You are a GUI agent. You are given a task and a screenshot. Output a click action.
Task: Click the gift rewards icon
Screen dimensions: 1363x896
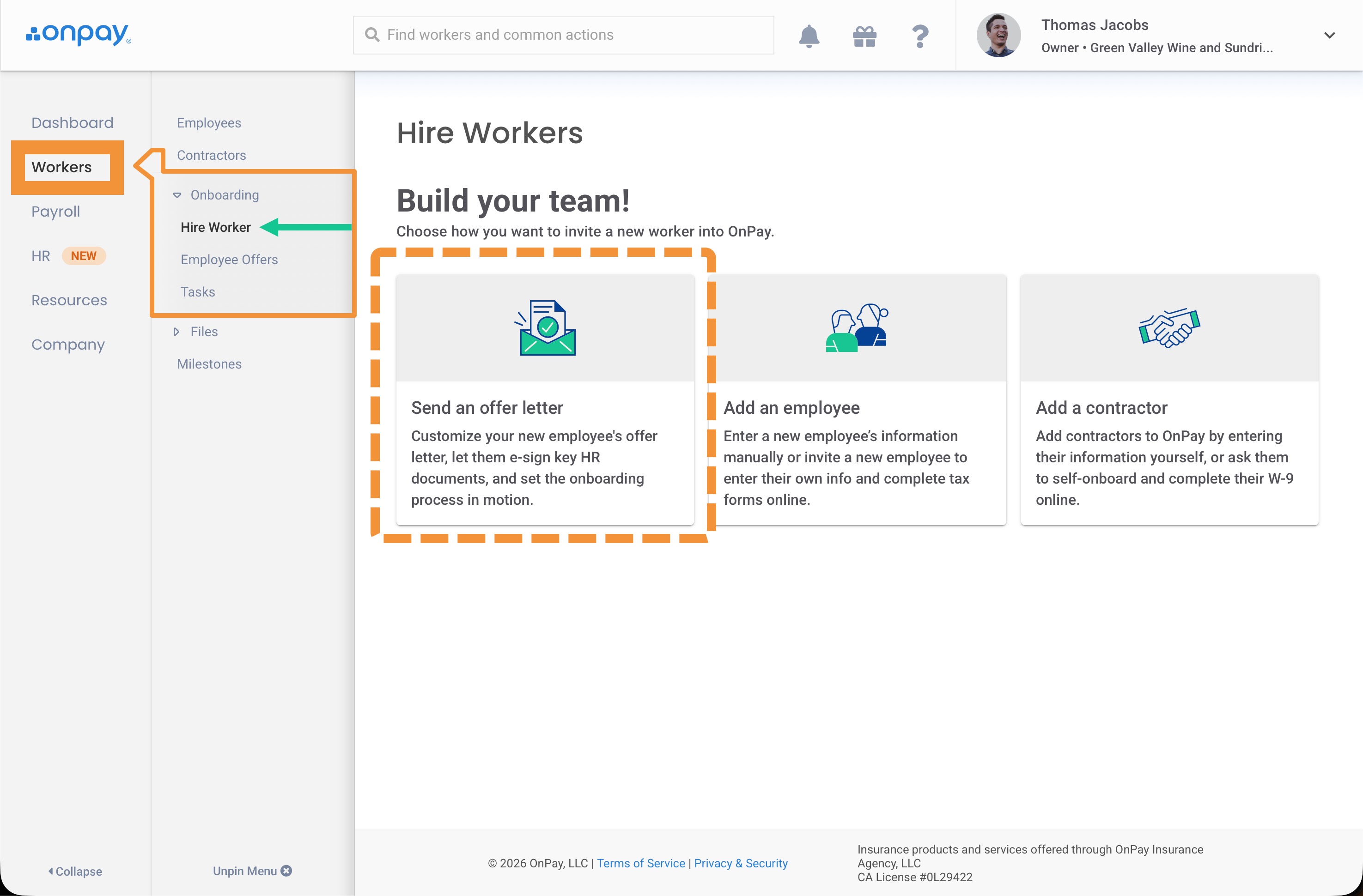pos(864,36)
